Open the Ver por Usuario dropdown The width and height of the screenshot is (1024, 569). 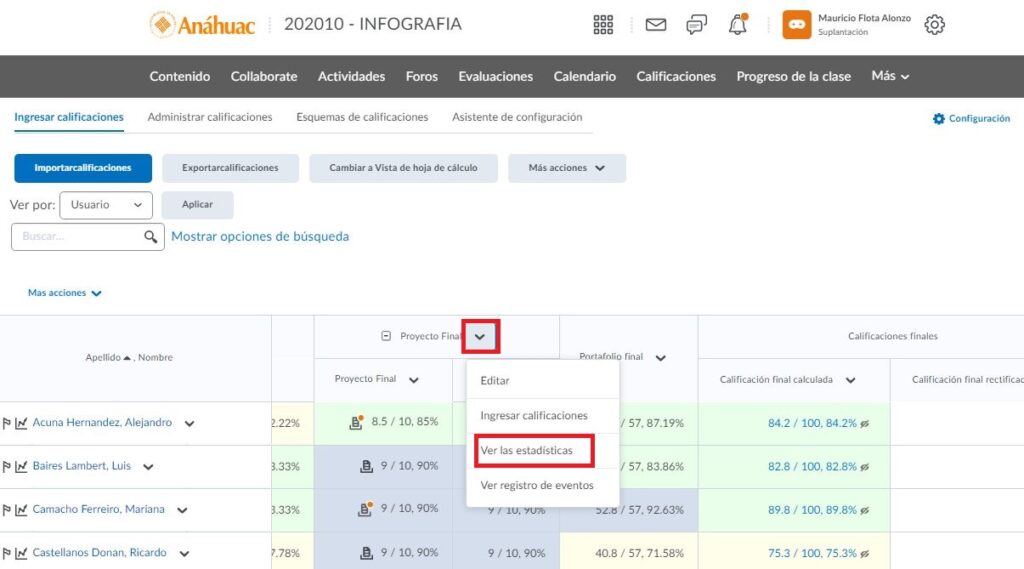[106, 205]
